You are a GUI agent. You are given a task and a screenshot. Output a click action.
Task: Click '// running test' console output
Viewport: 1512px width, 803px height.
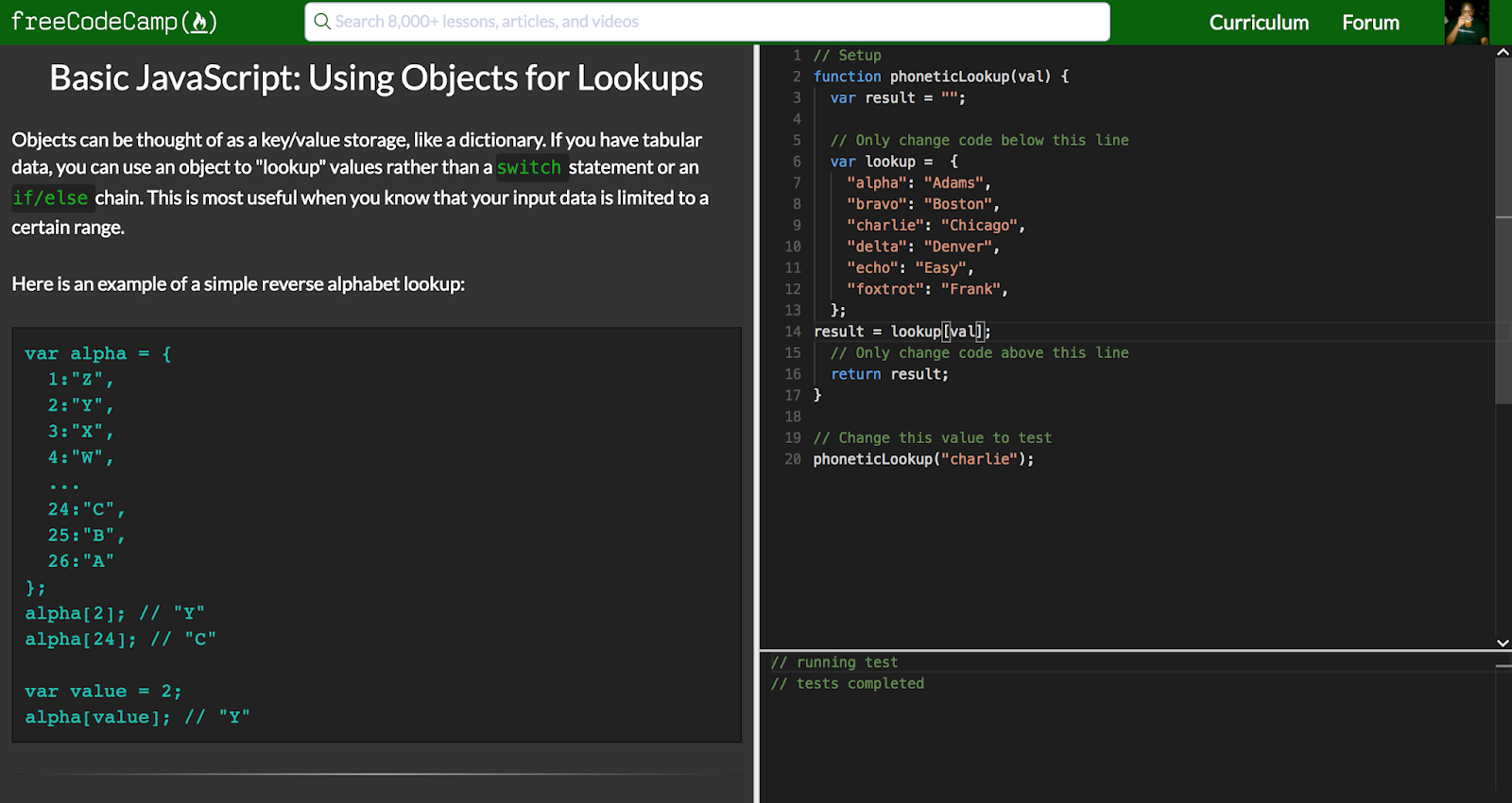pos(834,662)
